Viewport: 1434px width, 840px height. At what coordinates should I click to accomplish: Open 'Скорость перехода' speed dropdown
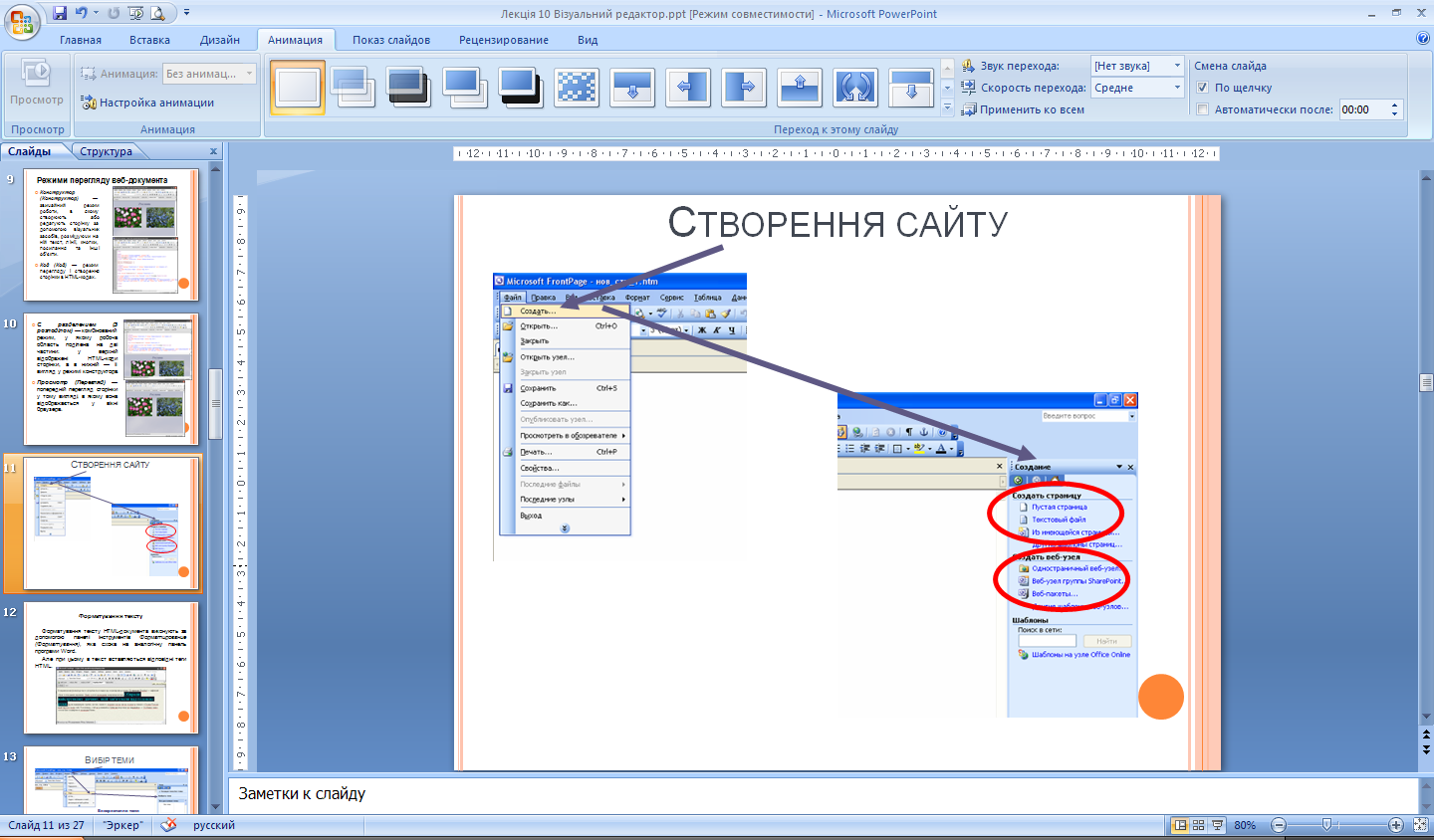pyautogui.click(x=1177, y=88)
